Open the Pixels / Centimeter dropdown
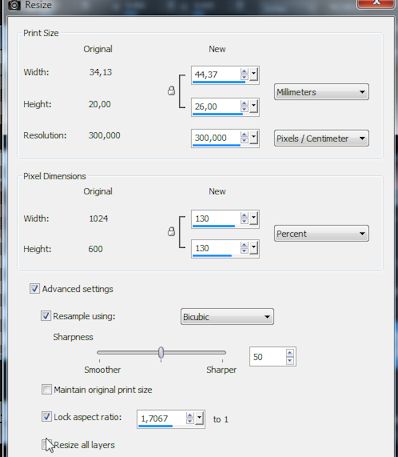 tap(321, 138)
